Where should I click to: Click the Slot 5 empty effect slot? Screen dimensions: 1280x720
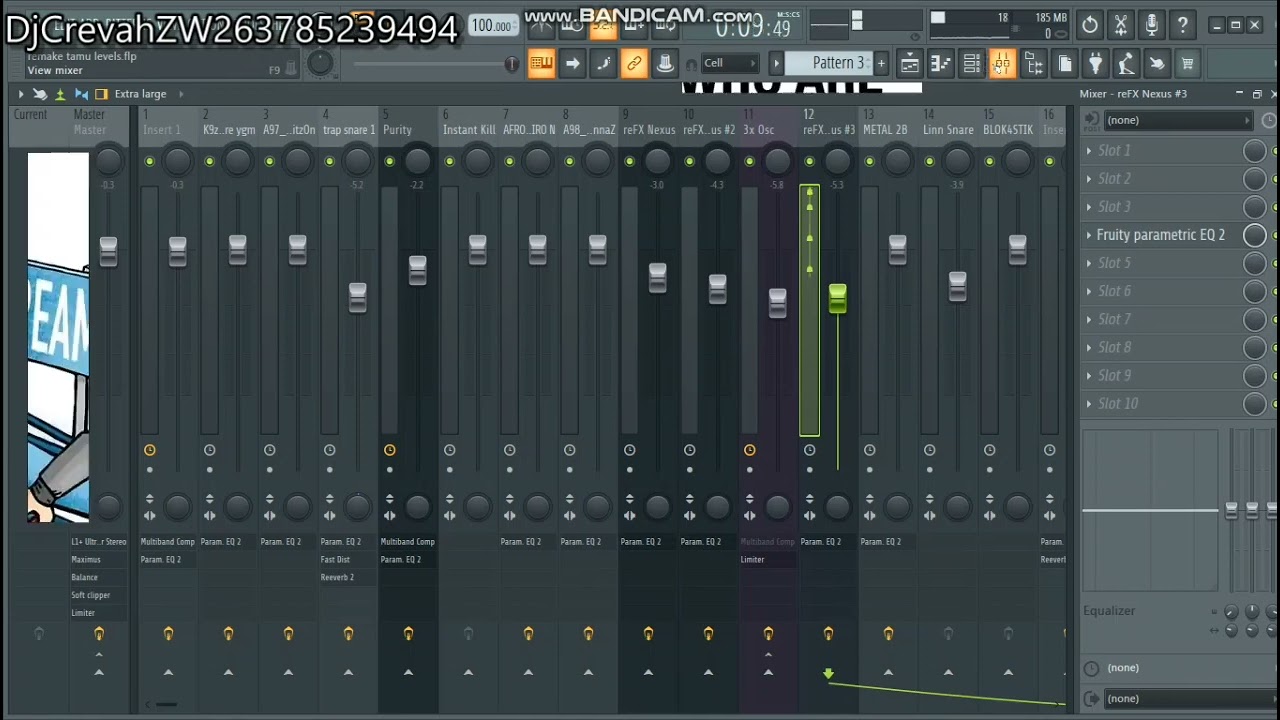click(x=1115, y=263)
